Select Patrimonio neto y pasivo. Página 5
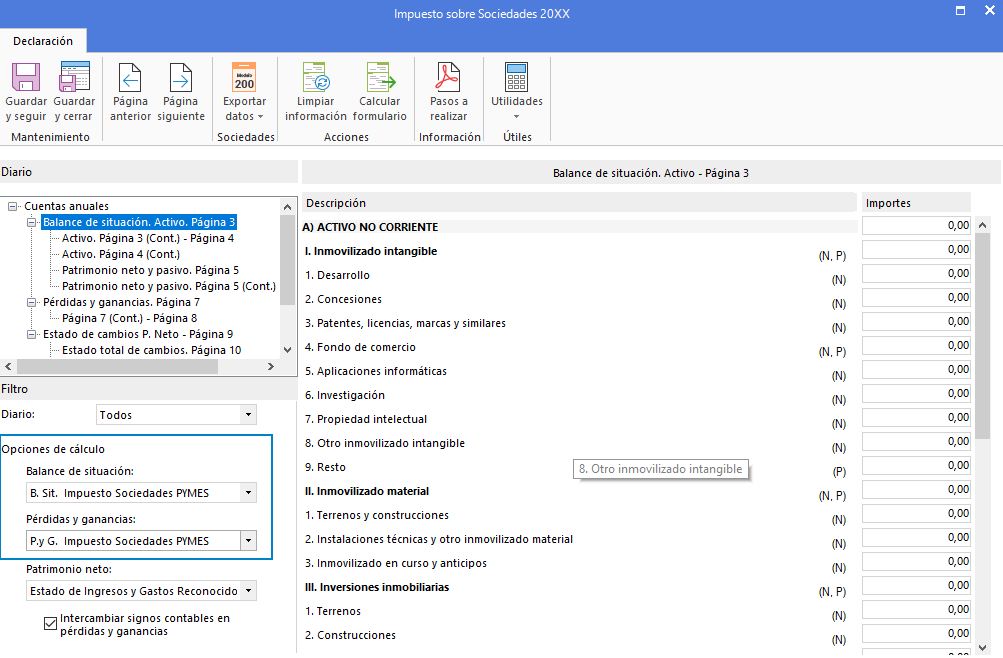The image size is (1003, 658). [150, 270]
